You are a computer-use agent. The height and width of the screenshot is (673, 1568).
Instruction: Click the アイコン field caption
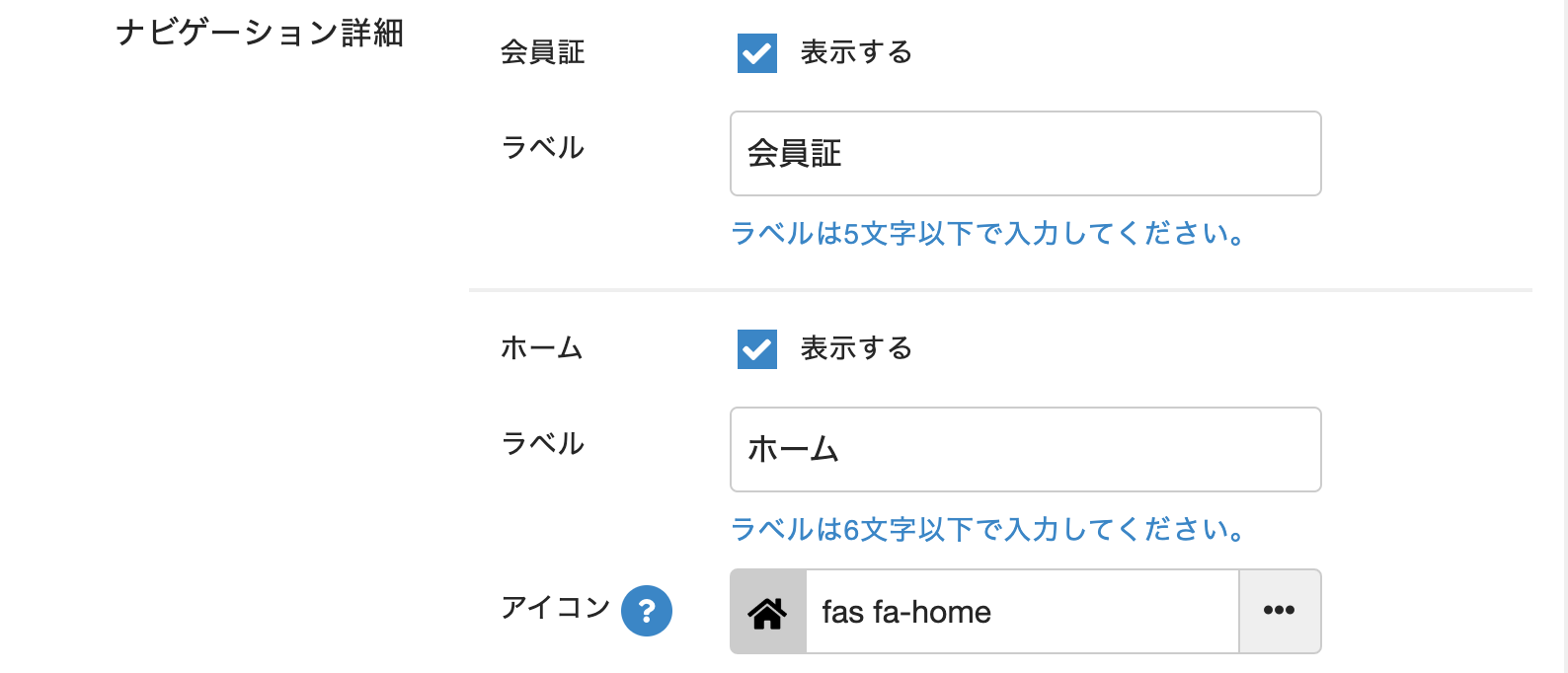(556, 607)
